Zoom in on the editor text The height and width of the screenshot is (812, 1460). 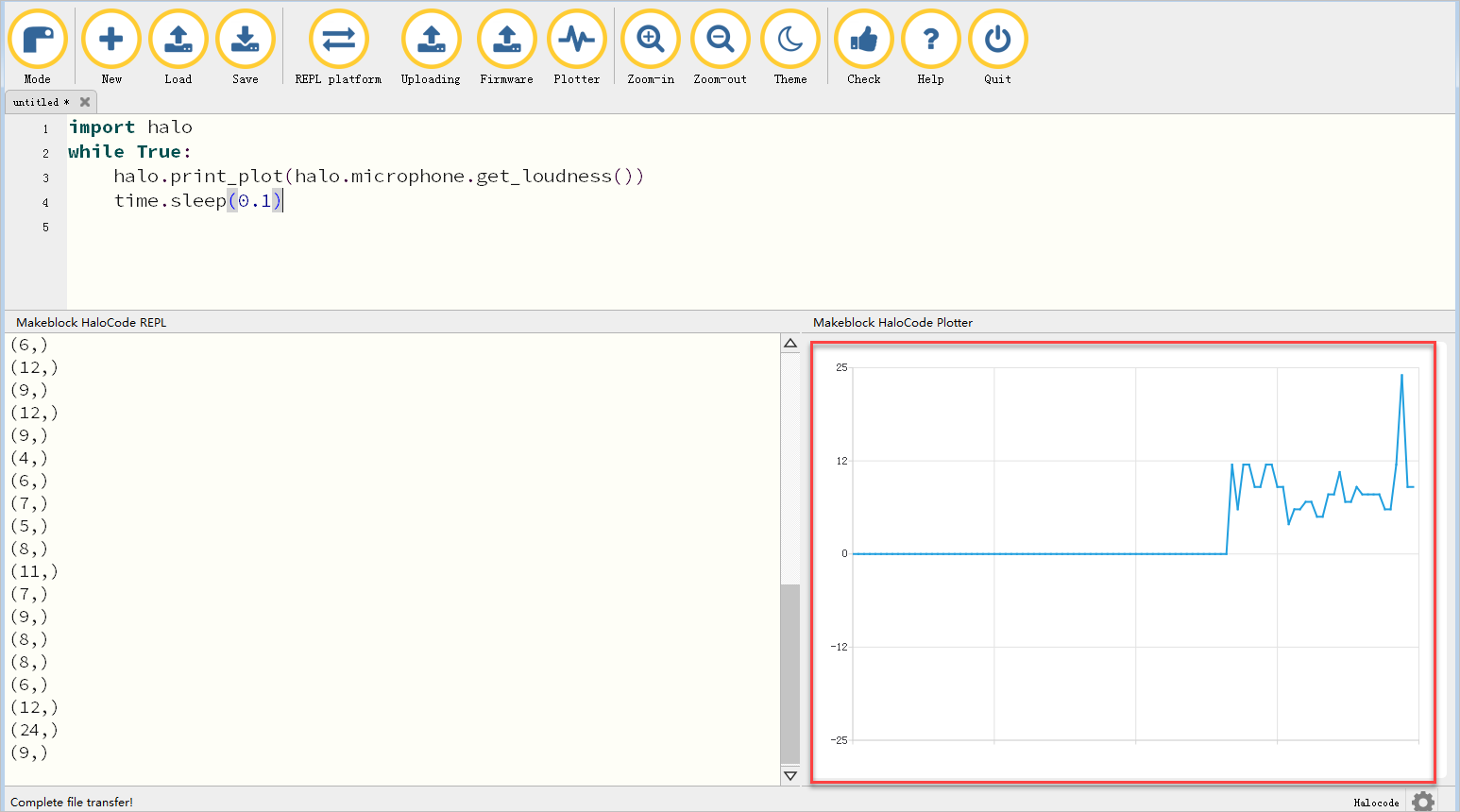coord(651,40)
